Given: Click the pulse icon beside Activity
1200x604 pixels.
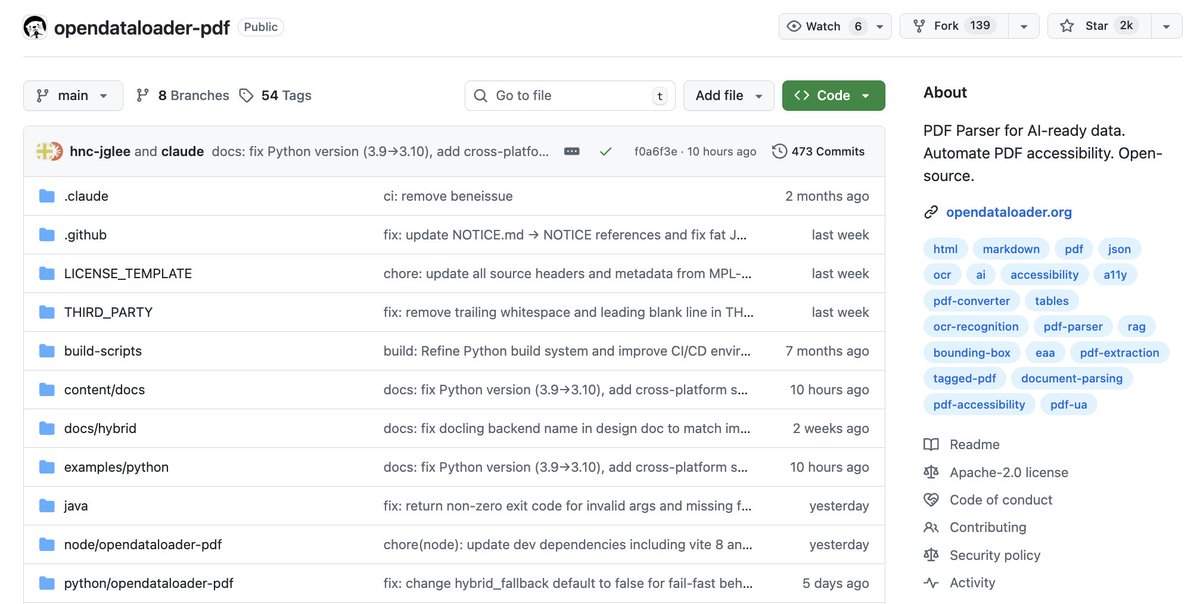Looking at the screenshot, I should tap(931, 583).
